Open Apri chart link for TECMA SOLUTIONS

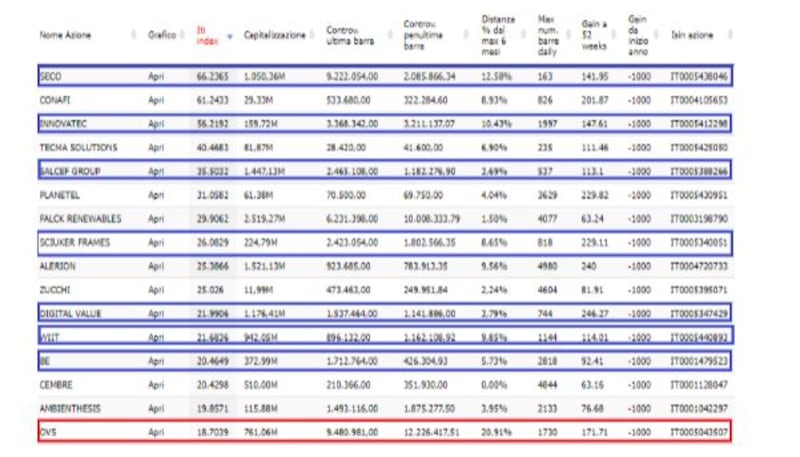click(x=156, y=147)
